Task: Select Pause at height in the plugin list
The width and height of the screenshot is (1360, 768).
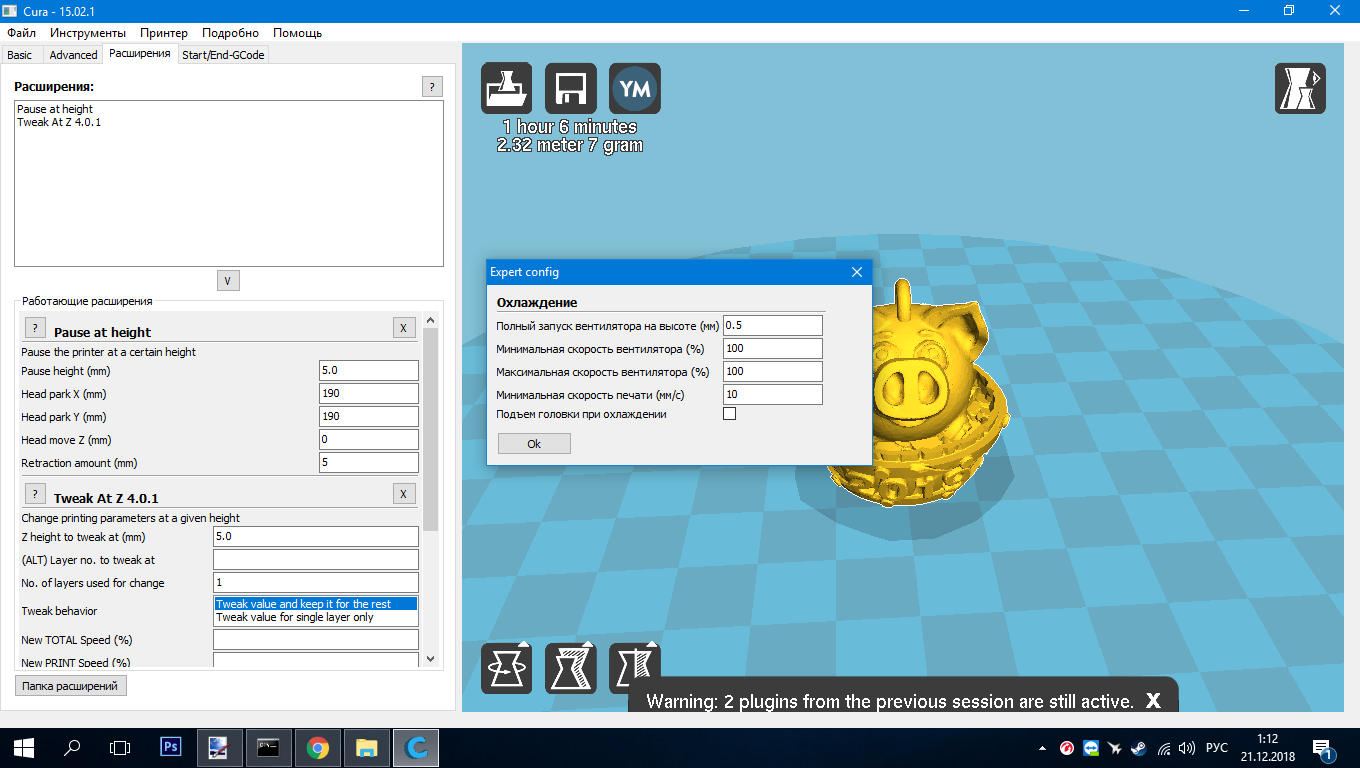Action: tap(55, 109)
